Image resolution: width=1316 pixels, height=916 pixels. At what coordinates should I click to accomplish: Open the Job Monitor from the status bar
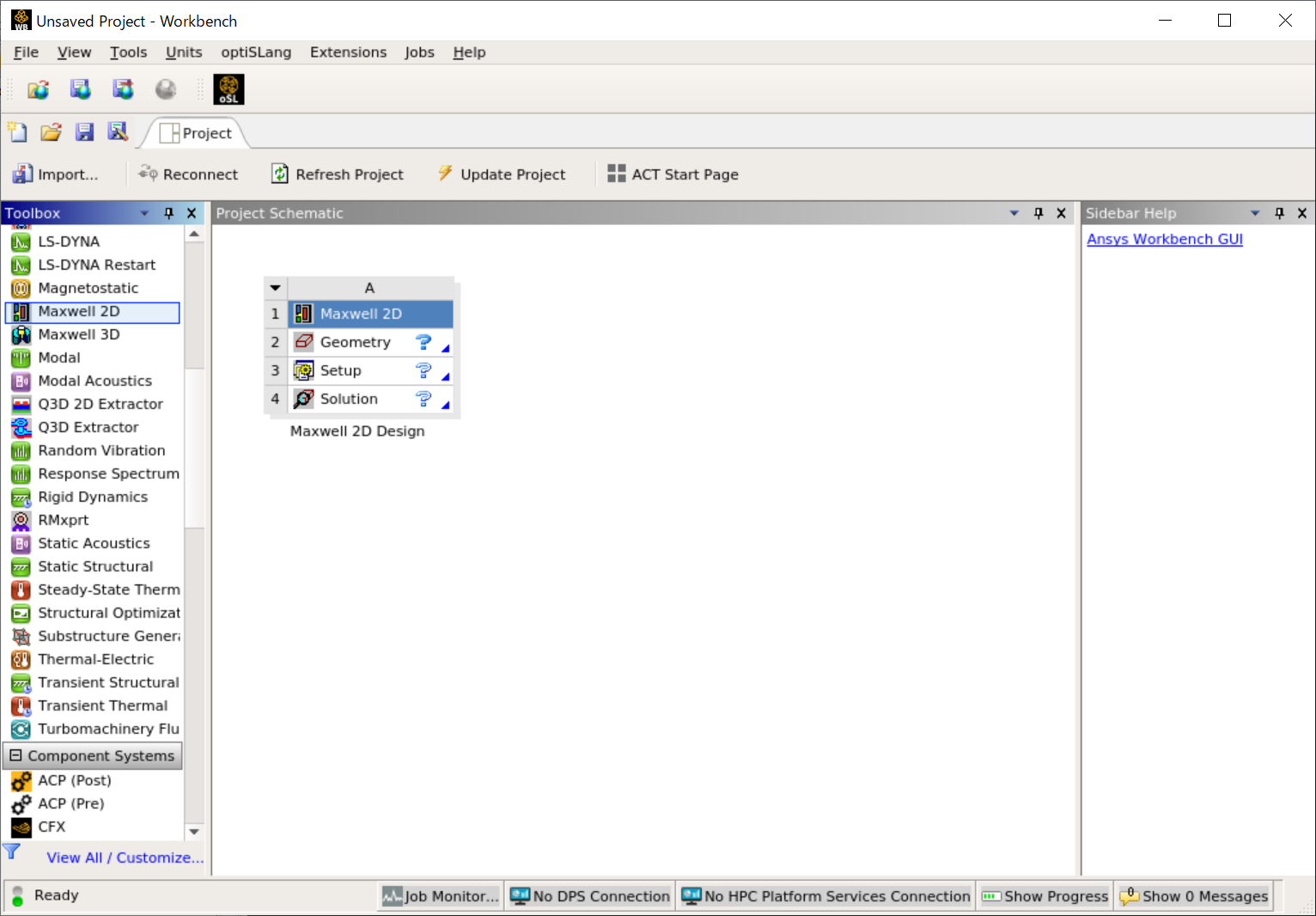click(x=439, y=895)
